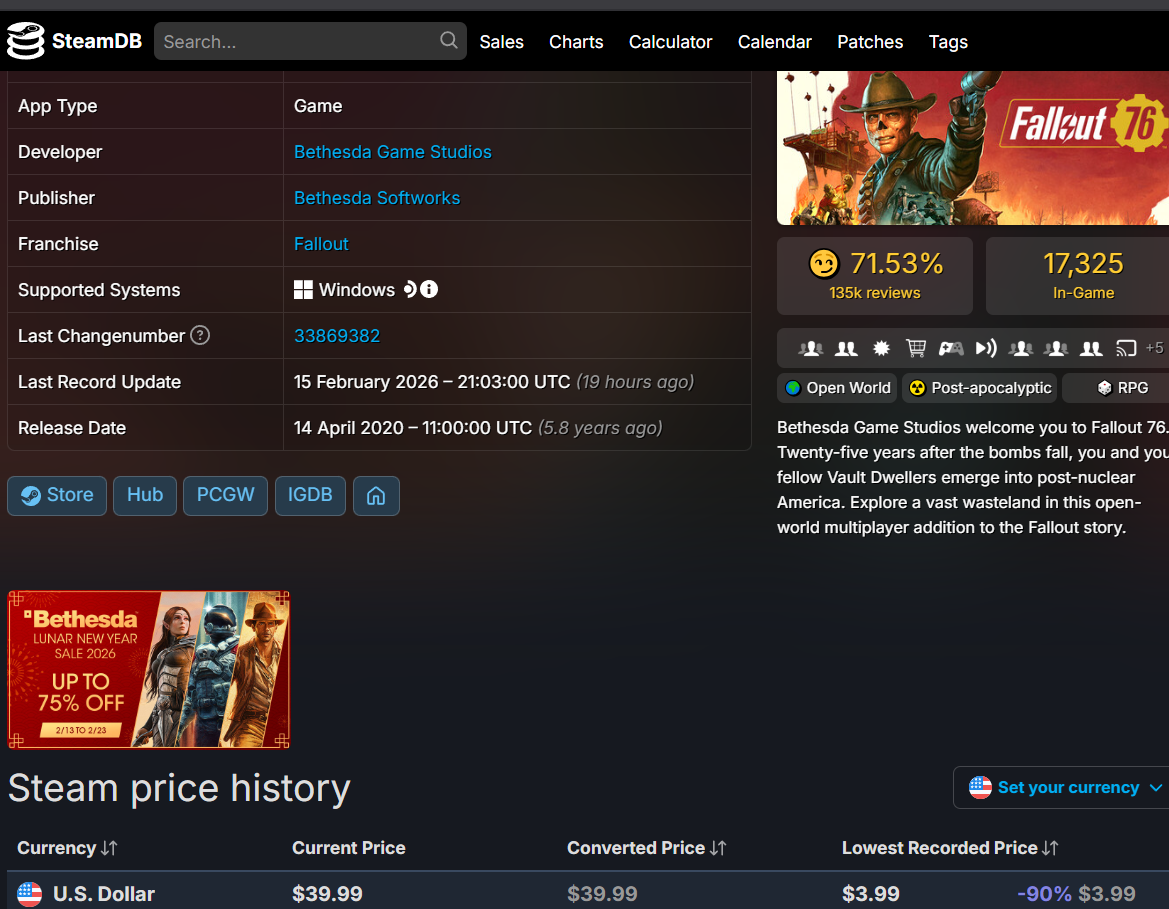Image resolution: width=1169 pixels, height=909 pixels.
Task: Click the Windows logo in Supported Systems
Action: (x=303, y=290)
